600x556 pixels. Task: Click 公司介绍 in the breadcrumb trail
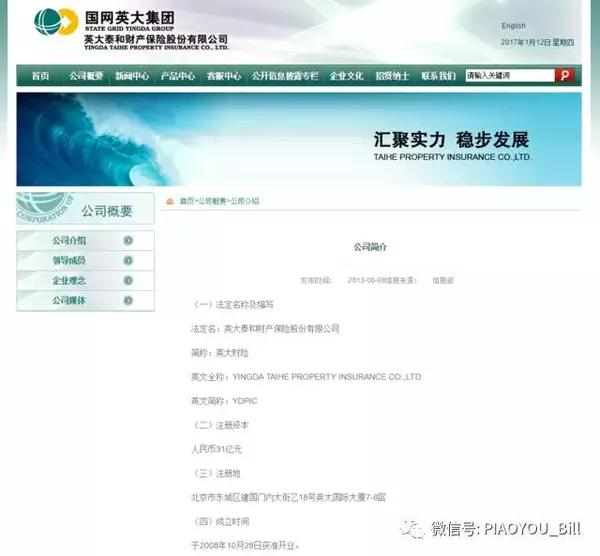pos(245,201)
